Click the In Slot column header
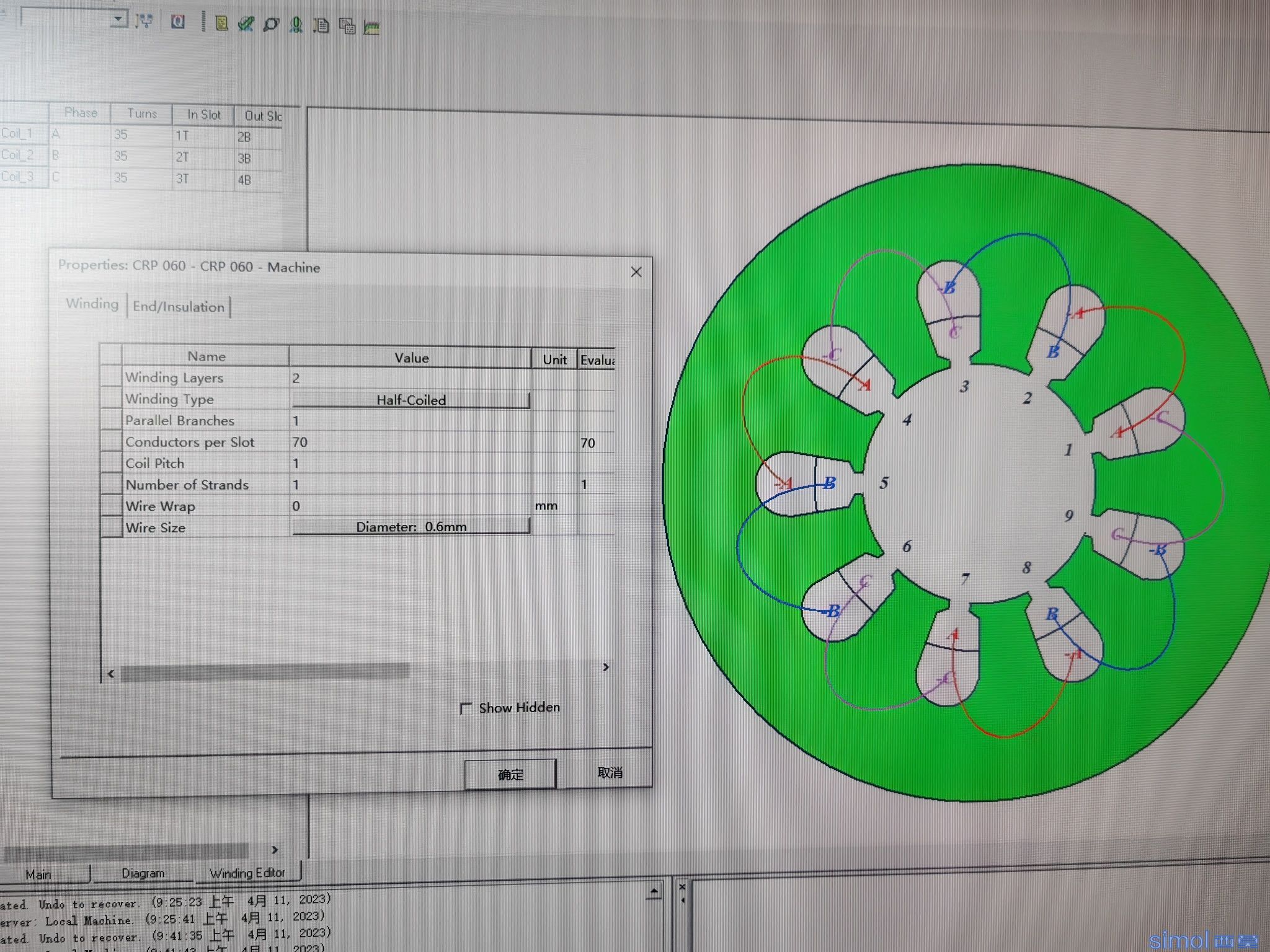This screenshot has width=1270, height=952. coord(203,115)
